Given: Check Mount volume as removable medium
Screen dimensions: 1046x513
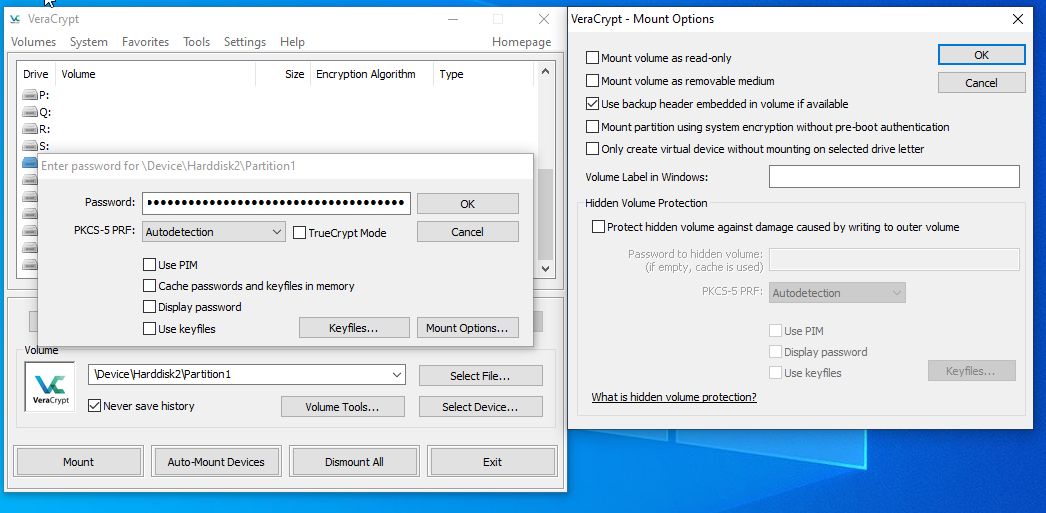Looking at the screenshot, I should tap(592, 81).
